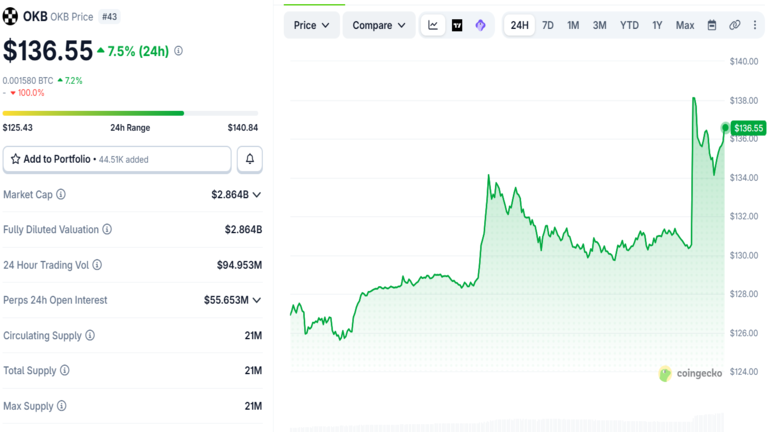Select the 7D time range tab
The height and width of the screenshot is (432, 768).
548,25
